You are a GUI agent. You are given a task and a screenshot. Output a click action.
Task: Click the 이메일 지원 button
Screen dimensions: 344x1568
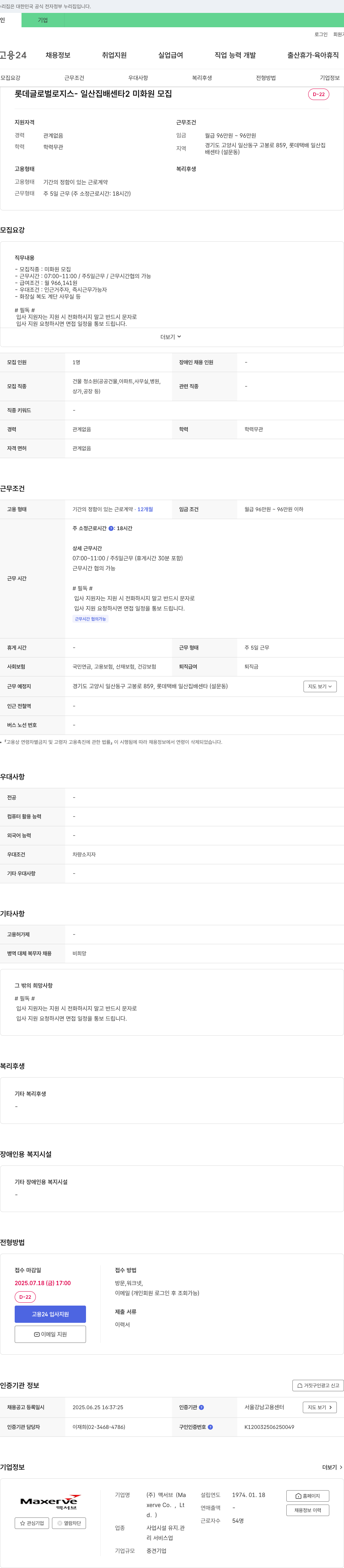click(x=50, y=1334)
